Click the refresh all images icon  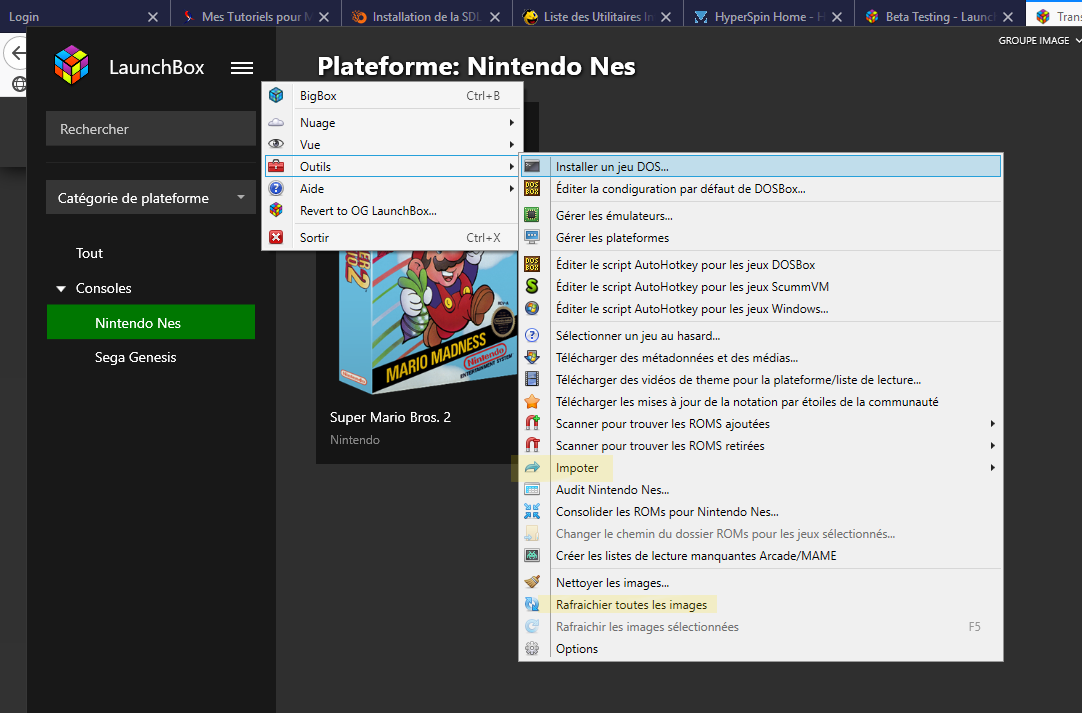point(532,605)
